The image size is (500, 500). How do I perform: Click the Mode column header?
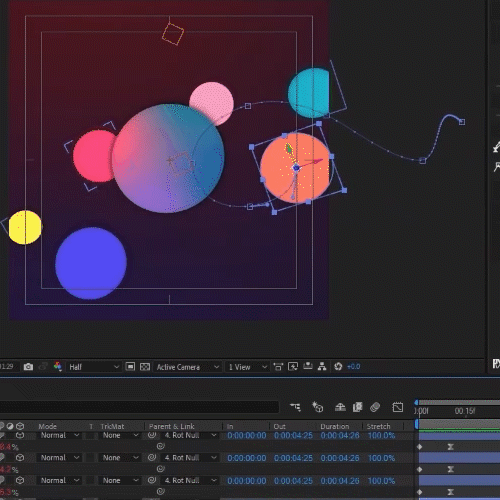[48, 426]
